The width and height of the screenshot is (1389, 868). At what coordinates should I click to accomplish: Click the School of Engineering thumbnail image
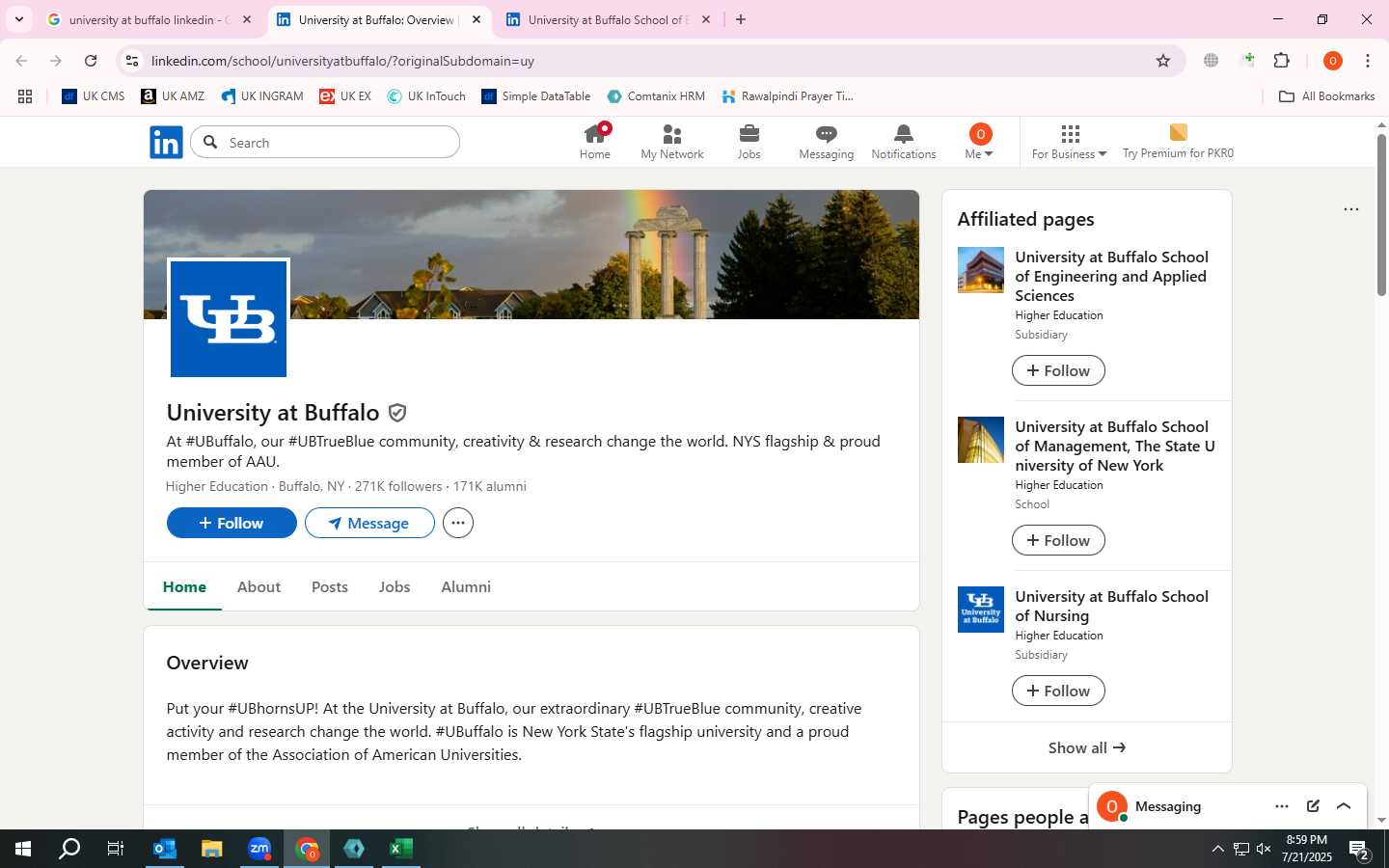[980, 270]
